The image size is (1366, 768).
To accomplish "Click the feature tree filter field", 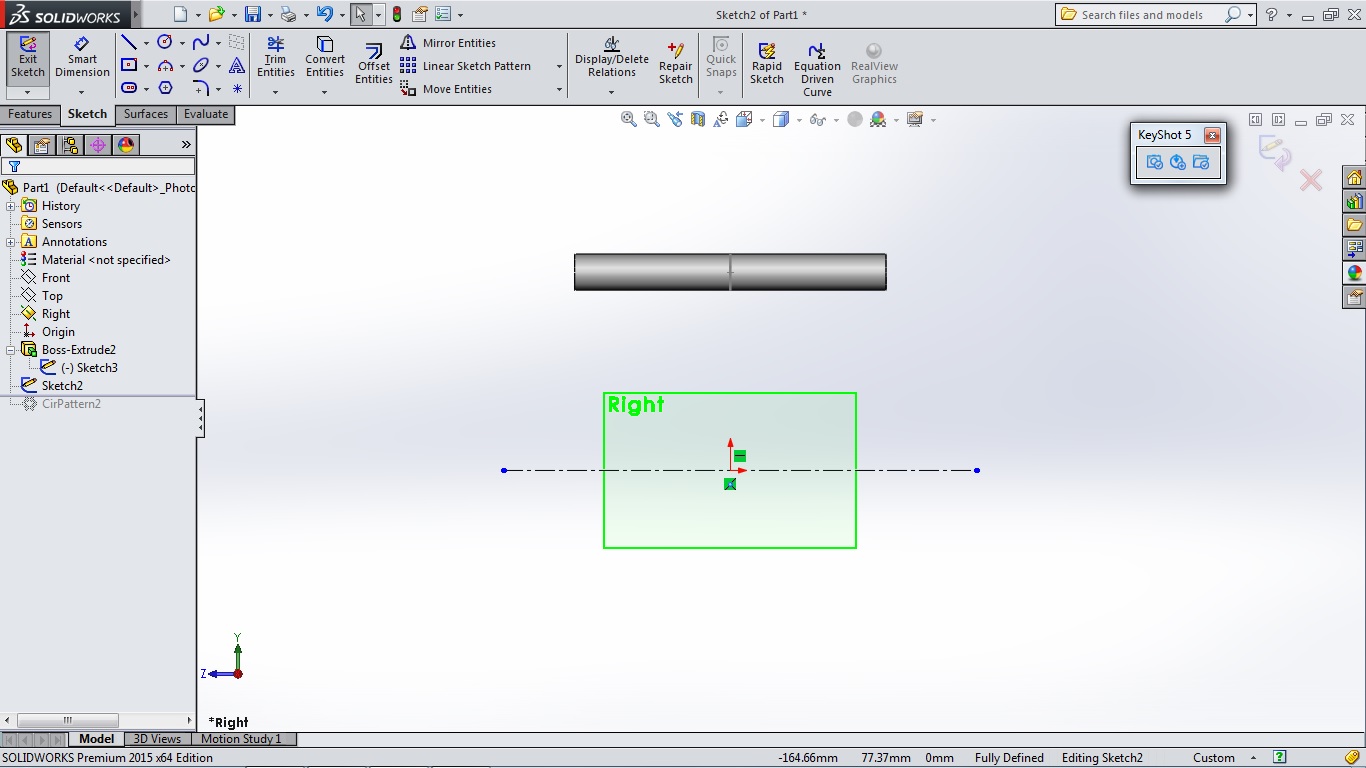I will pyautogui.click(x=98, y=166).
